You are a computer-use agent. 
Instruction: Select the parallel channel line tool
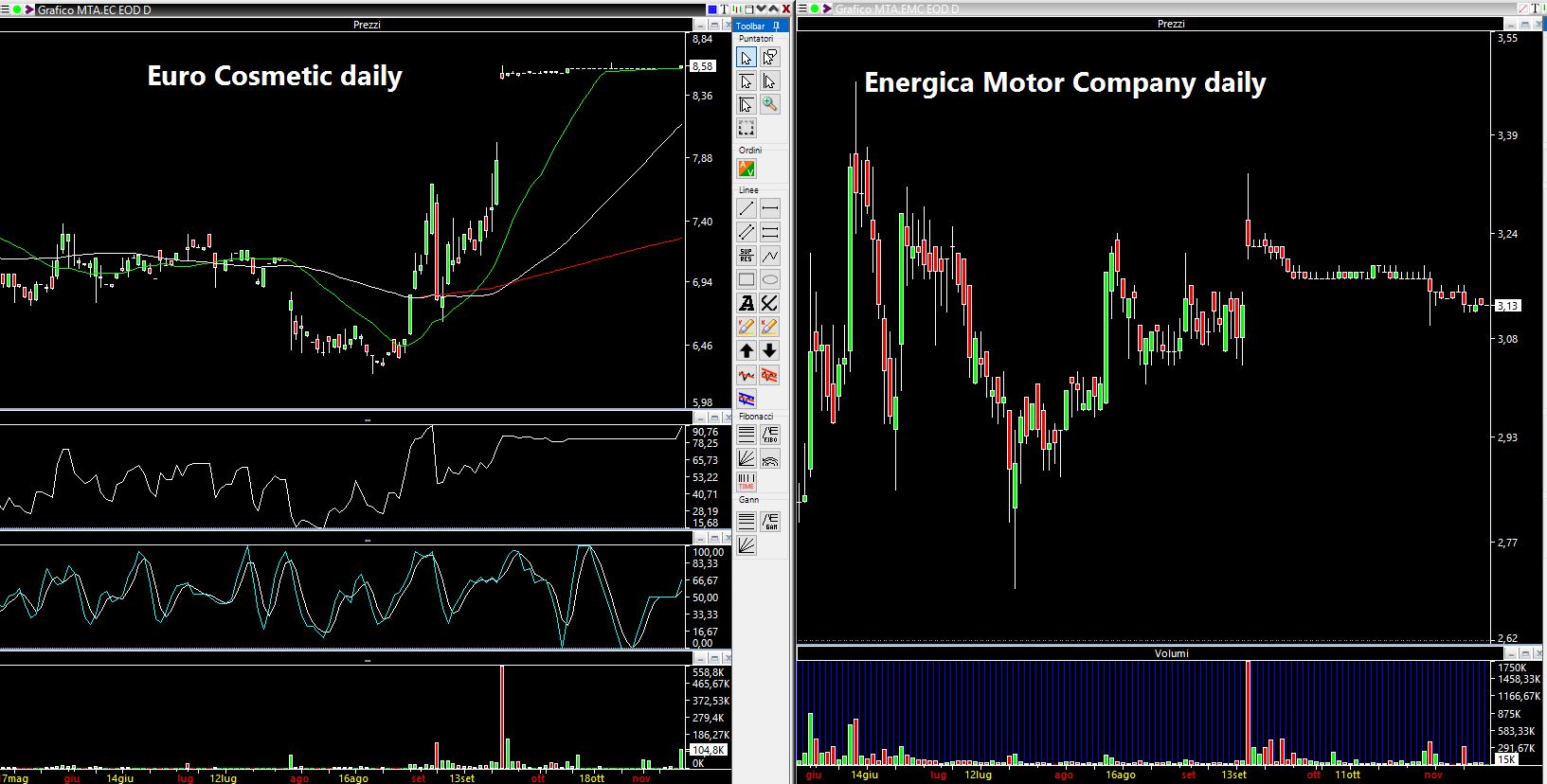tap(747, 232)
